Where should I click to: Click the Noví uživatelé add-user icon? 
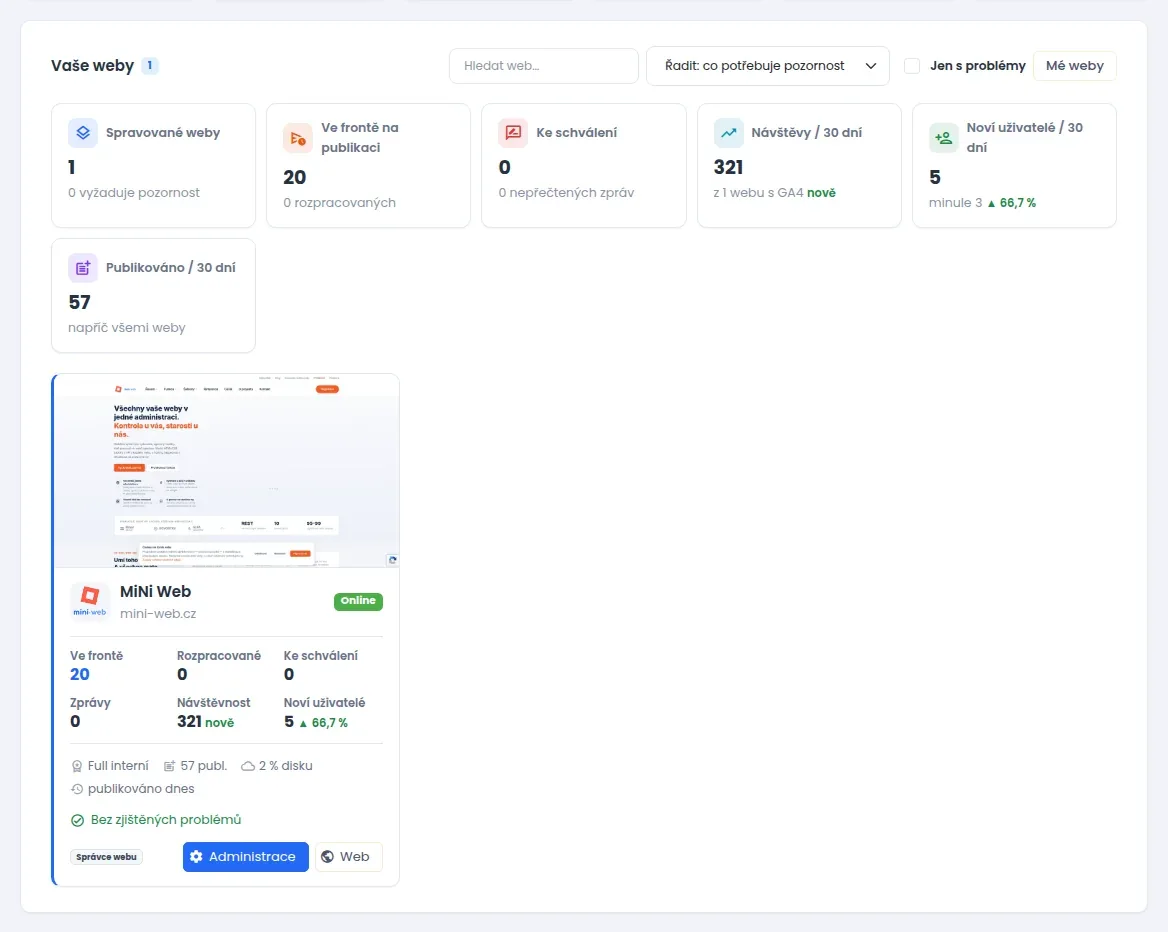pos(944,139)
